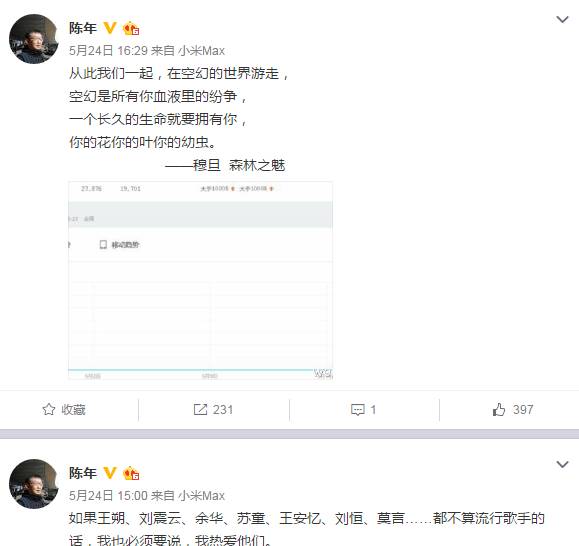Like the first post with 397
Viewport: 579px width, 546px height.
(x=513, y=409)
